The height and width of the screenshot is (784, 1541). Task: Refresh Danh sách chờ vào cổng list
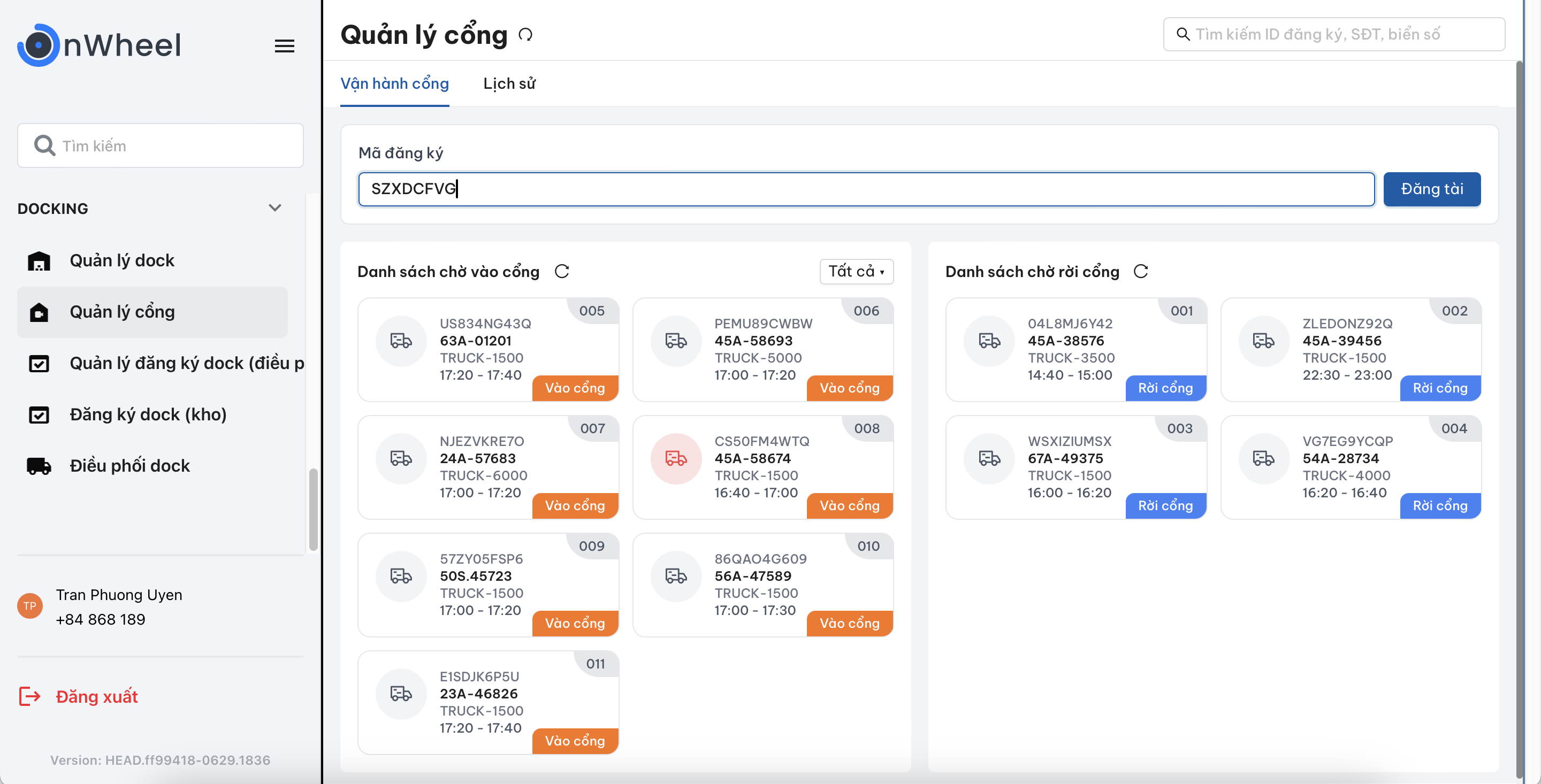pos(562,272)
